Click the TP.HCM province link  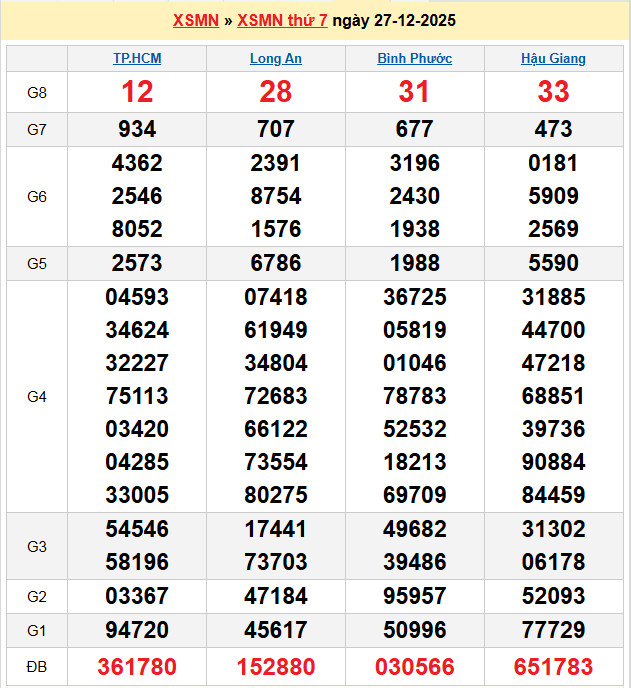137,59
